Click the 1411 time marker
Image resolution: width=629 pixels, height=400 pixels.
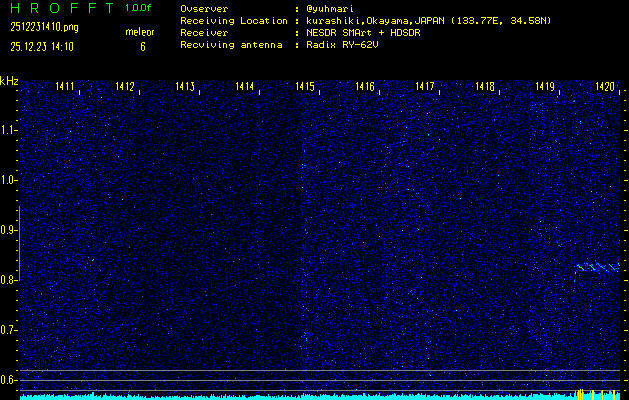click(x=65, y=88)
